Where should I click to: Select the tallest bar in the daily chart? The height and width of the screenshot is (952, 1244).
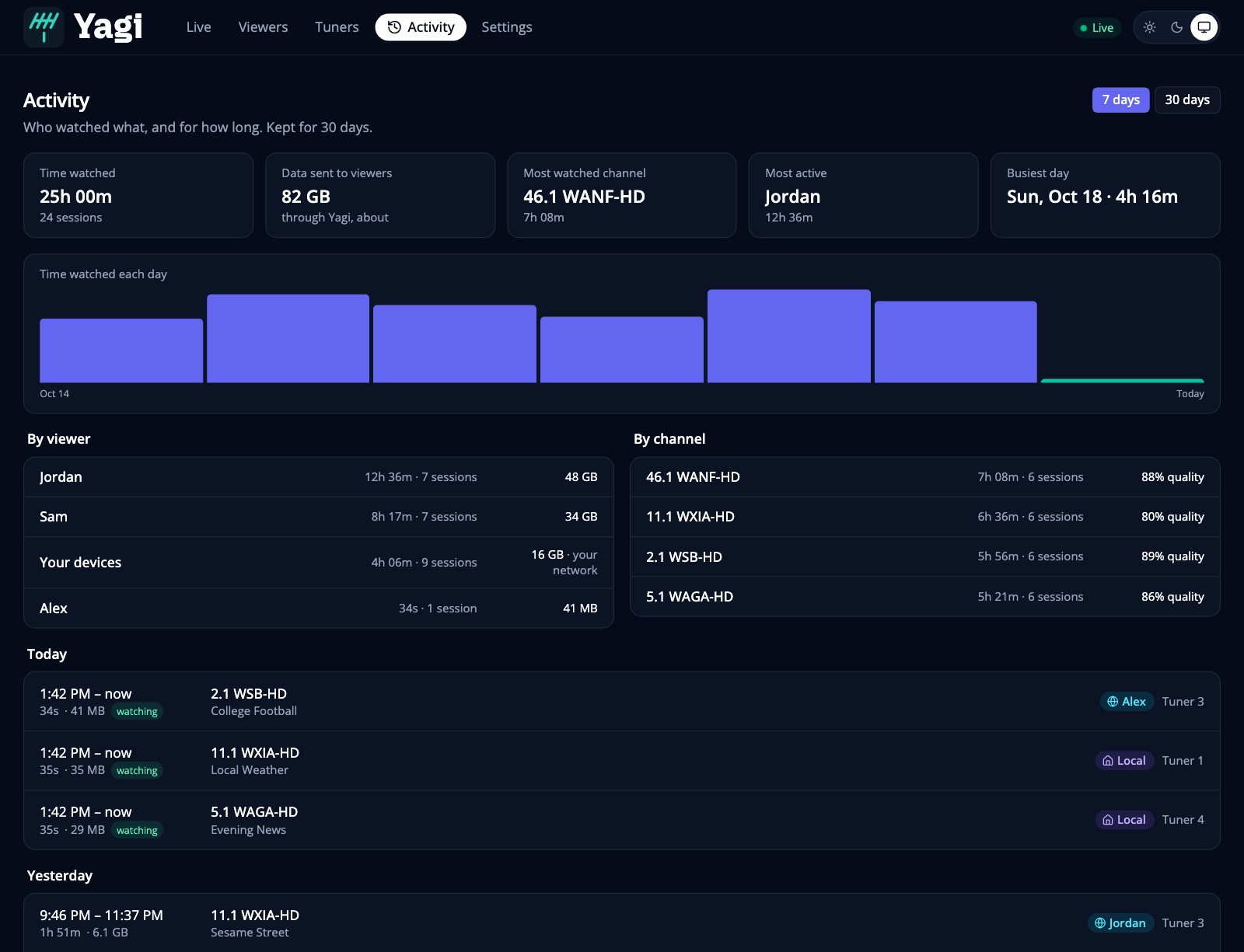(789, 336)
